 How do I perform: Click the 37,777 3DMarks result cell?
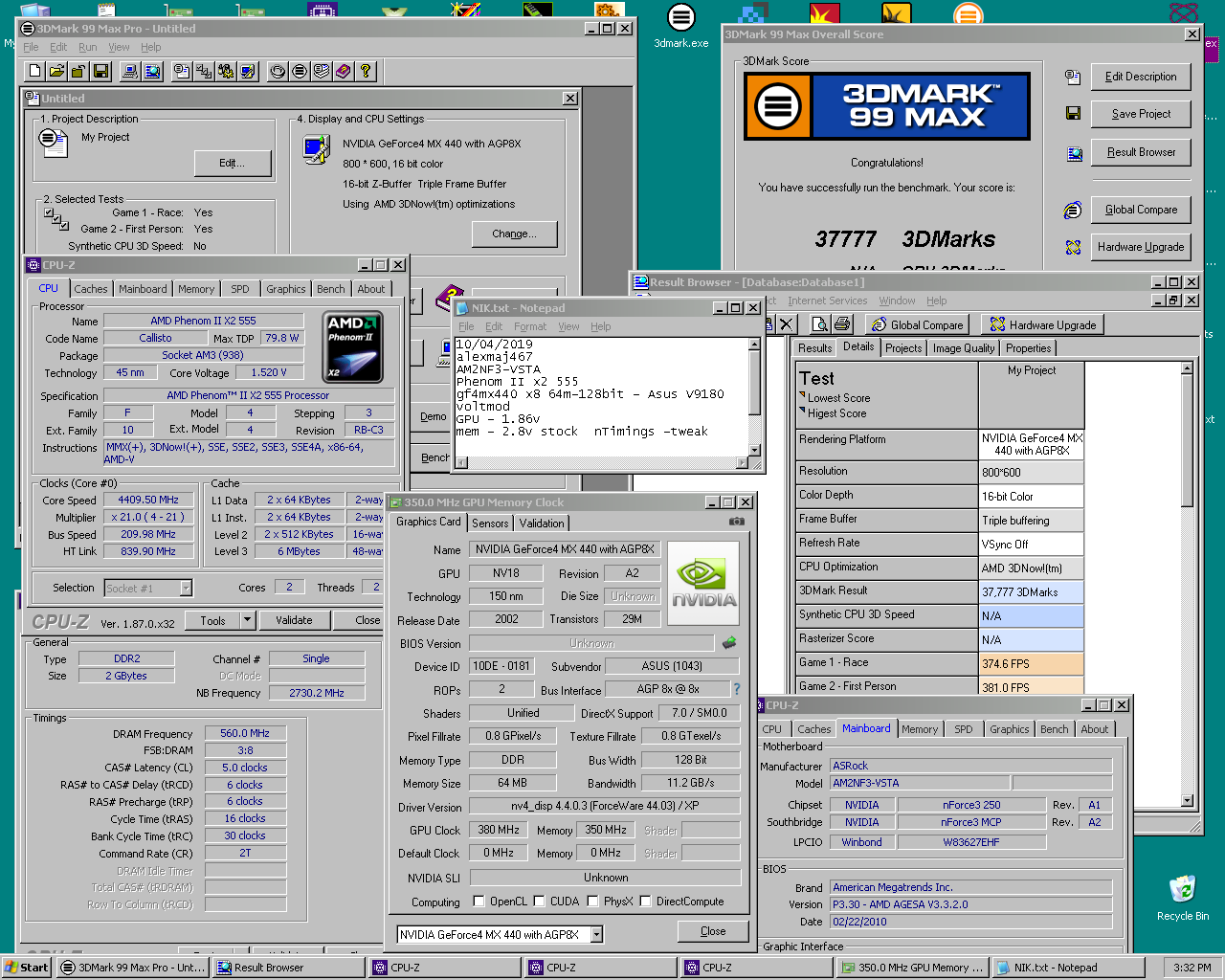click(x=1031, y=591)
